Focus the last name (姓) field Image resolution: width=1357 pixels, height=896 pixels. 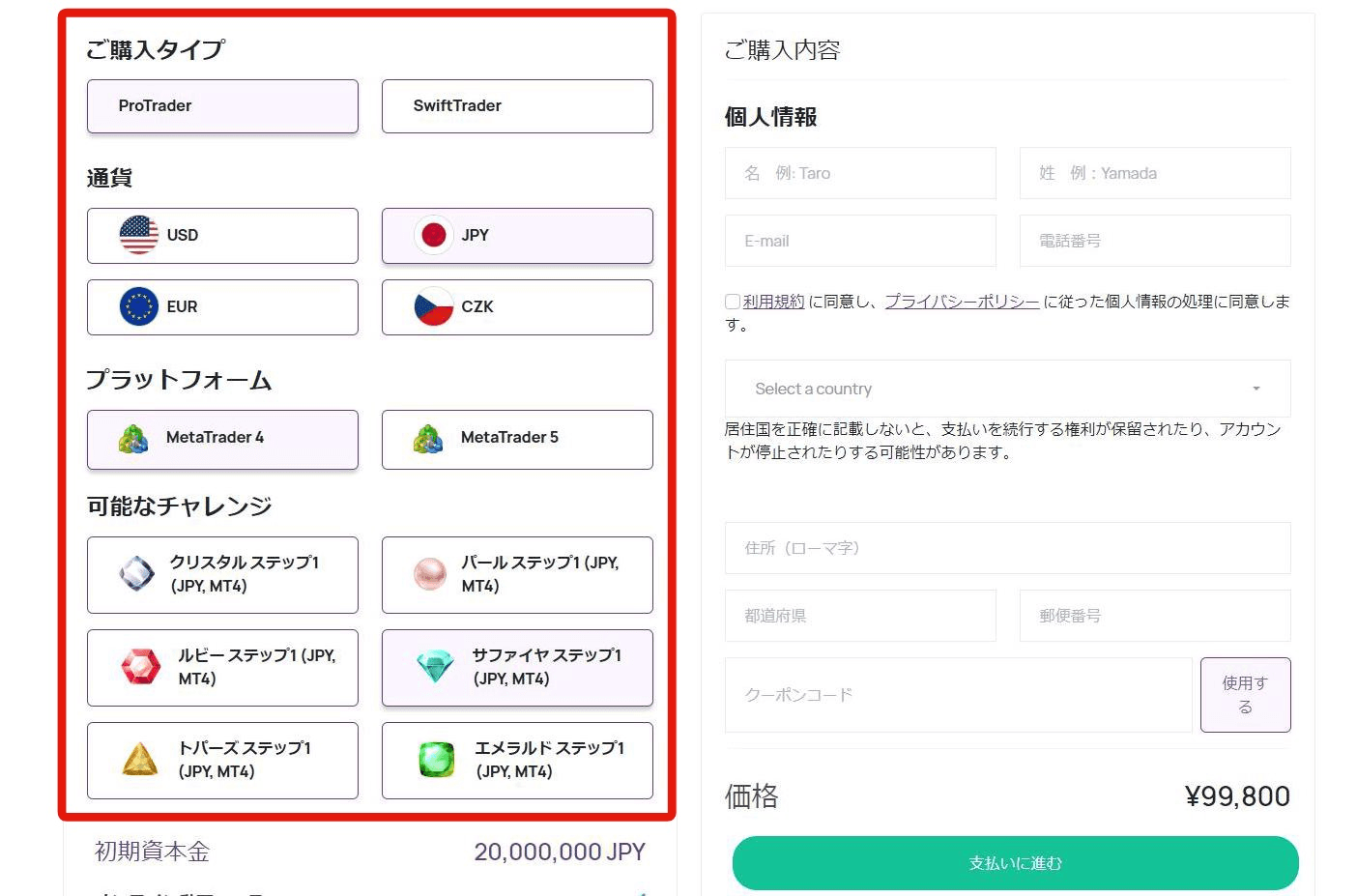(x=1155, y=173)
